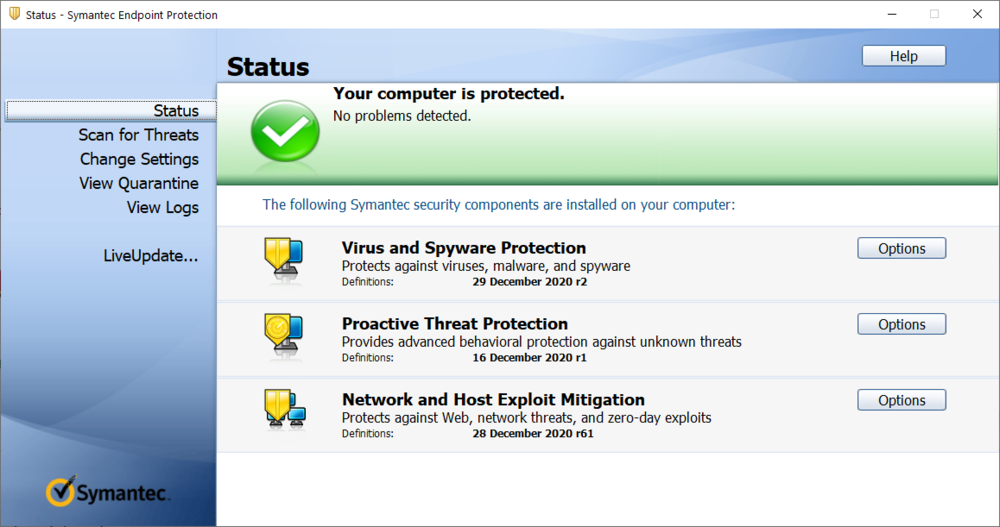Open Options for Network and Host Exploit Mitigation
Viewport: 1000px width, 527px height.
point(901,400)
